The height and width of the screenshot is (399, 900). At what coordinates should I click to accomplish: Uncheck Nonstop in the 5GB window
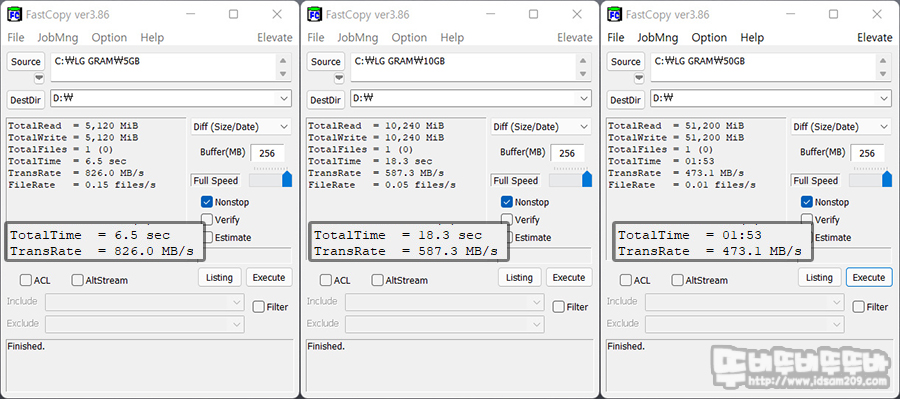coord(207,202)
